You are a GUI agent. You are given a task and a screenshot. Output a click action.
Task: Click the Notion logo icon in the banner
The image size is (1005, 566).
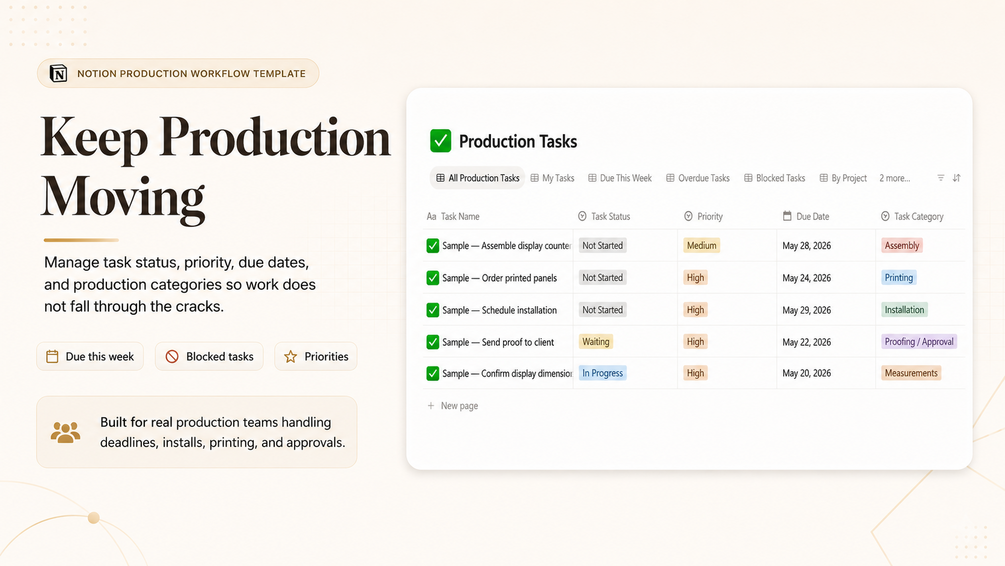58,74
